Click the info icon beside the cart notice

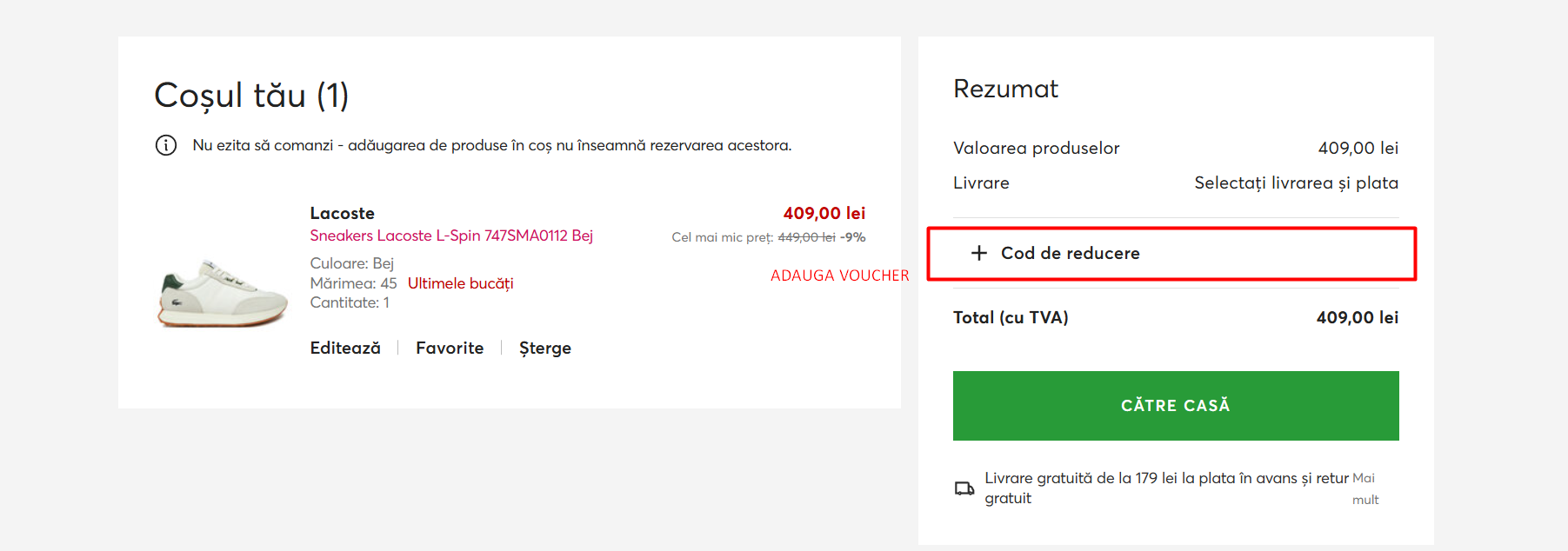pyautogui.click(x=166, y=145)
